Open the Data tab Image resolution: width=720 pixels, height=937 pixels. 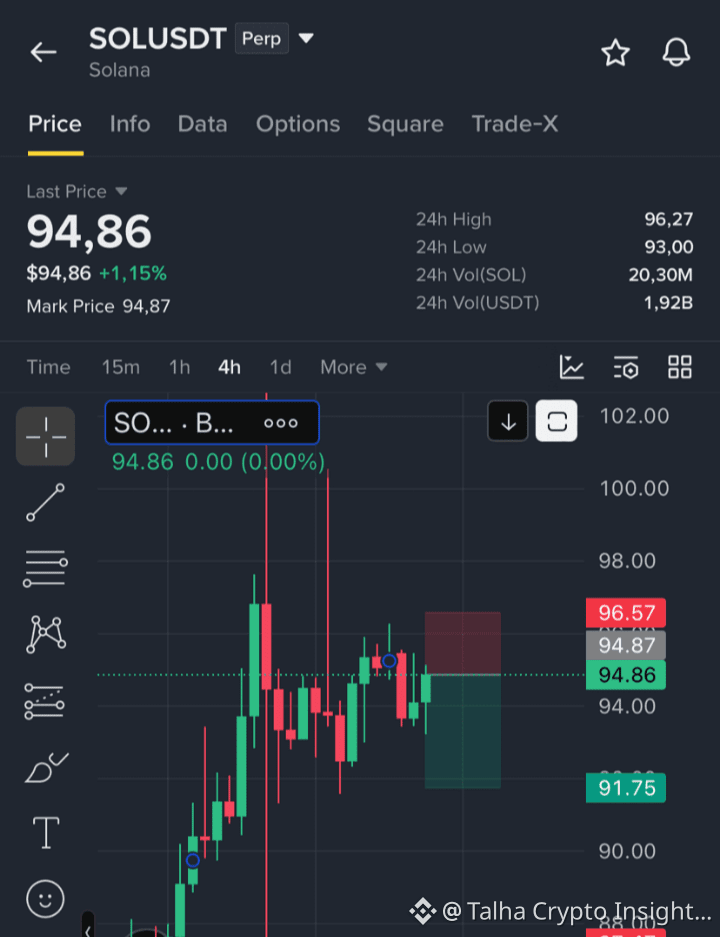203,124
